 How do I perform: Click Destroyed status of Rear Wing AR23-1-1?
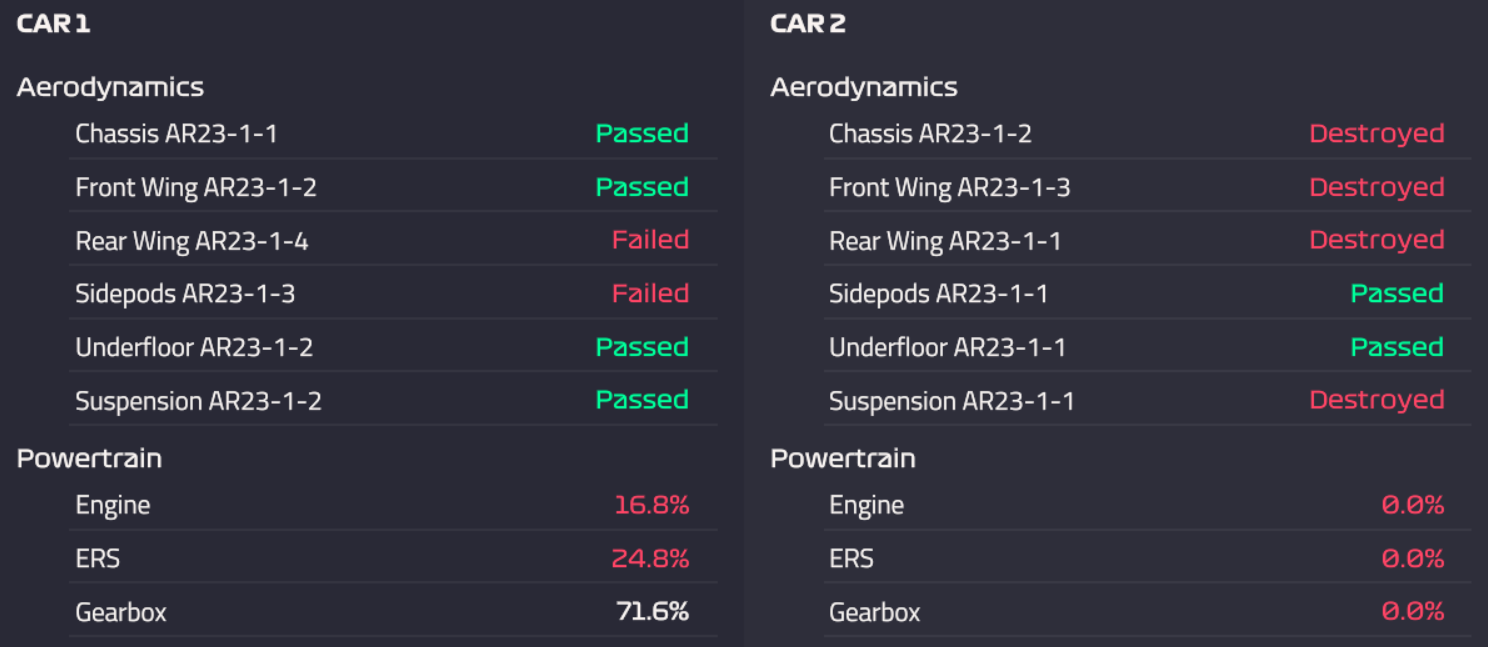pos(1376,240)
